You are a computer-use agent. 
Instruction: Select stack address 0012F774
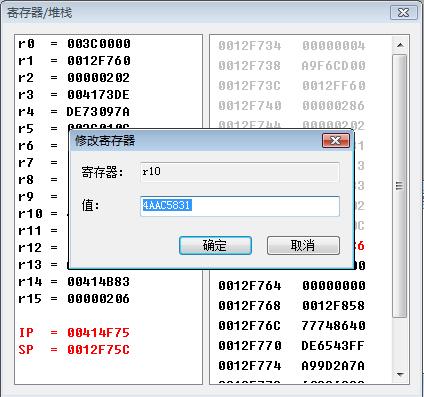(x=250, y=366)
